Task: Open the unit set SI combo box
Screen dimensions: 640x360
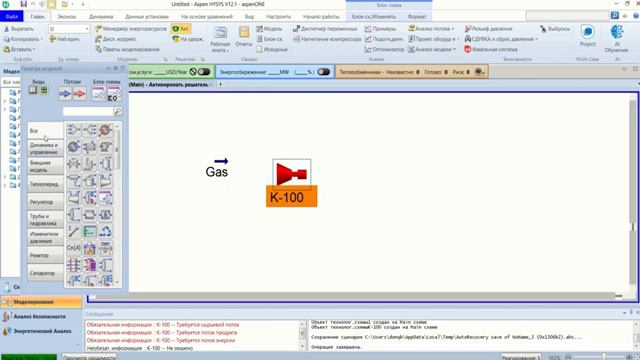Action: (x=69, y=29)
